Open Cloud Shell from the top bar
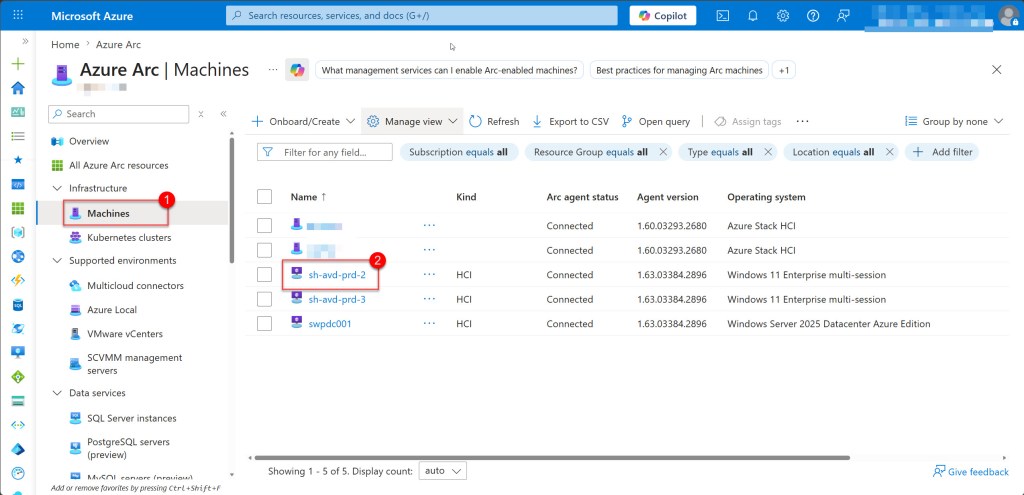The image size is (1024, 495). click(x=723, y=16)
